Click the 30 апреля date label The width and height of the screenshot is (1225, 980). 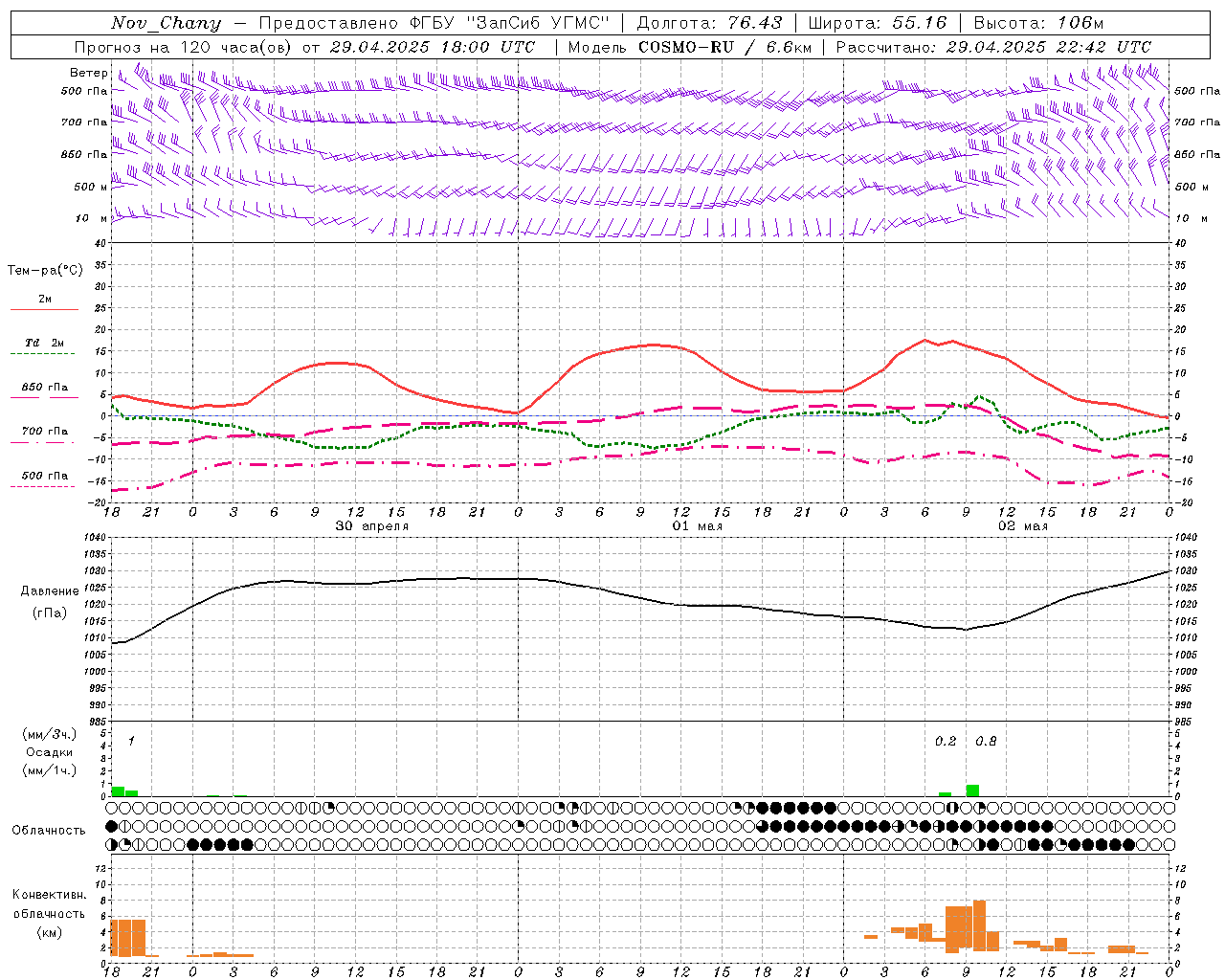(372, 526)
